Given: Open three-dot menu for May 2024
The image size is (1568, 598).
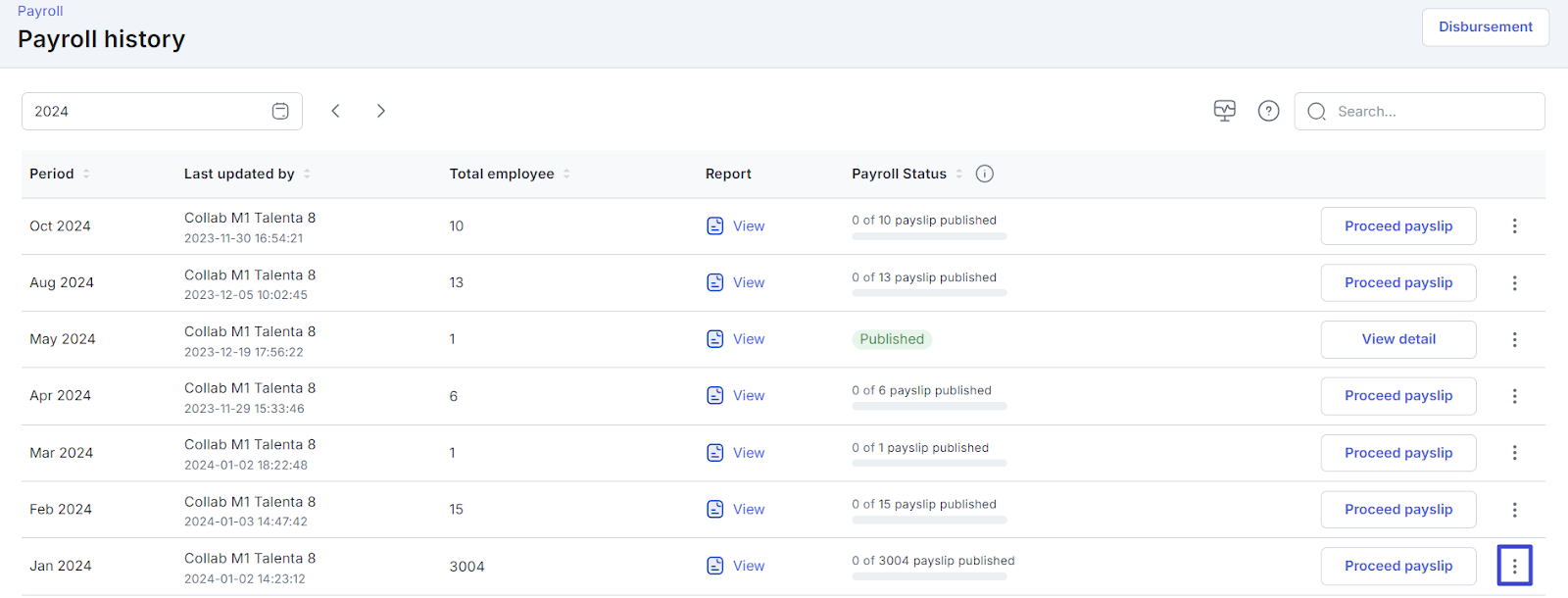Looking at the screenshot, I should [x=1514, y=339].
